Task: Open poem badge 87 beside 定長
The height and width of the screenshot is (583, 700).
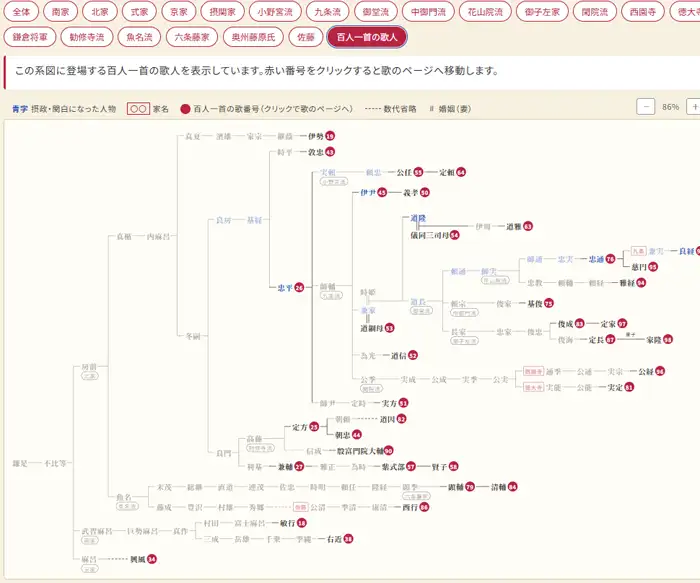Action: pyautogui.click(x=610, y=340)
